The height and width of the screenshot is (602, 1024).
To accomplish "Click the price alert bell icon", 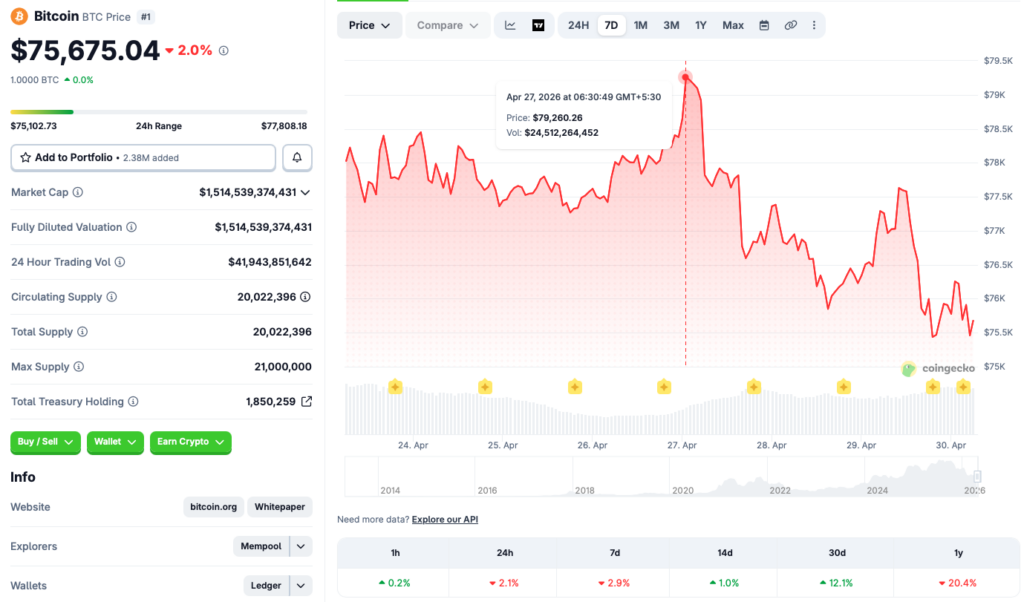I will 297,158.
